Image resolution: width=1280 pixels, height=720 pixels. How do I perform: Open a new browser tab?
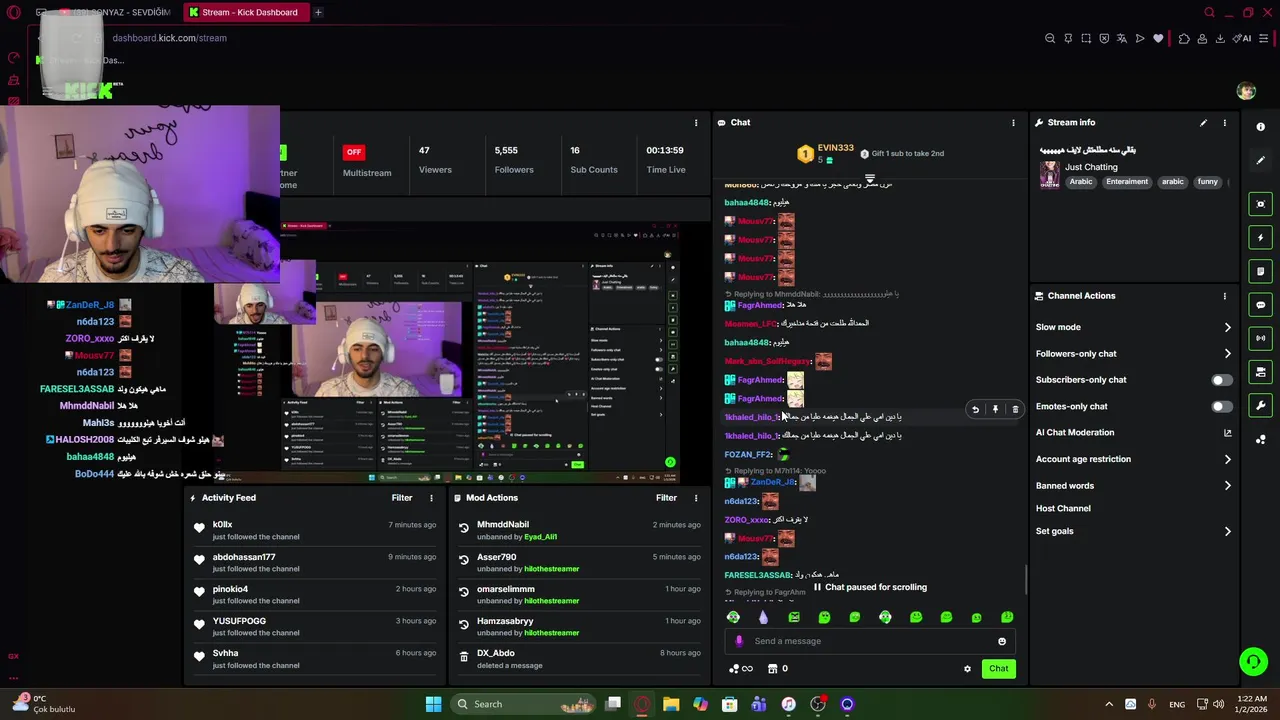point(318,12)
